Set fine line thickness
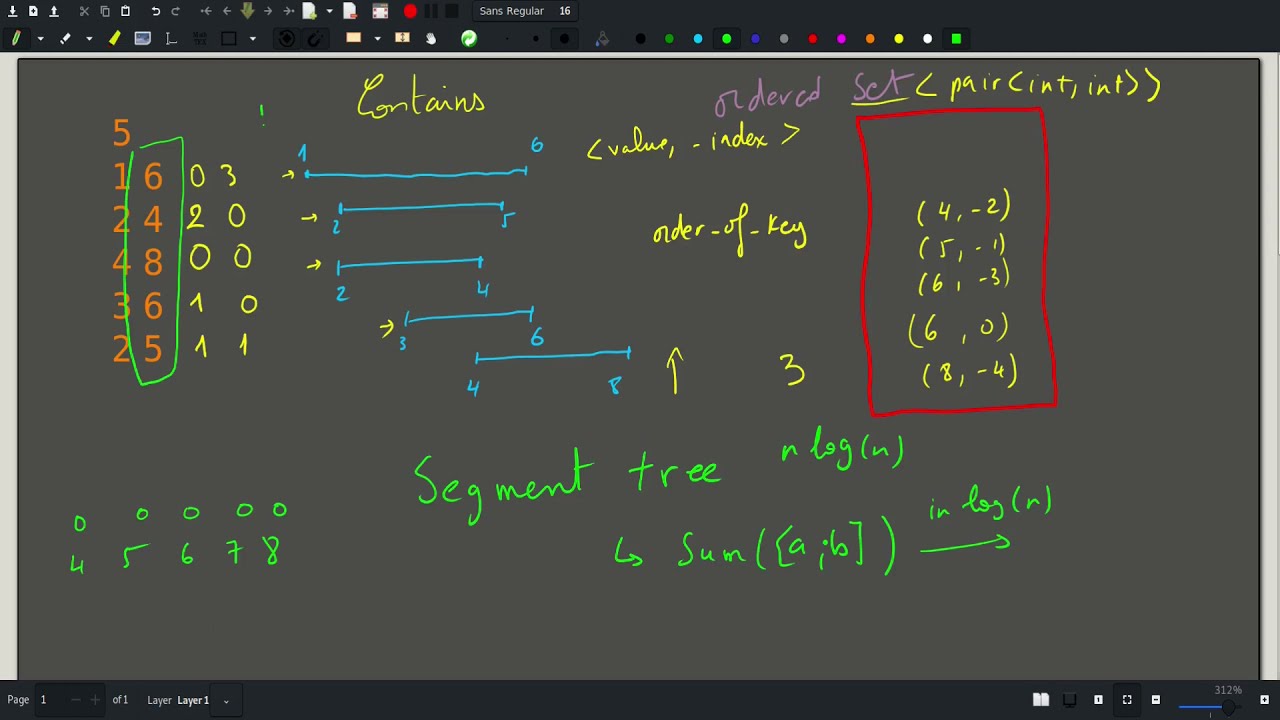The width and height of the screenshot is (1280, 720). [507, 39]
